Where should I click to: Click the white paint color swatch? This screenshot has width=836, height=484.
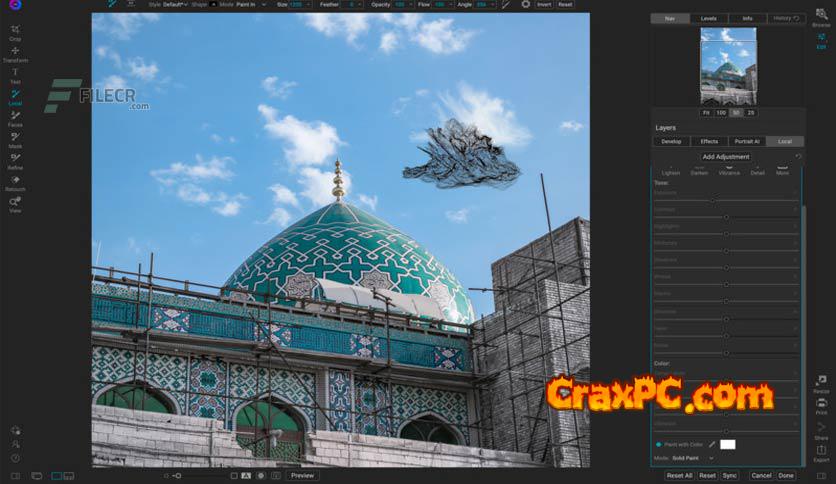[x=728, y=444]
